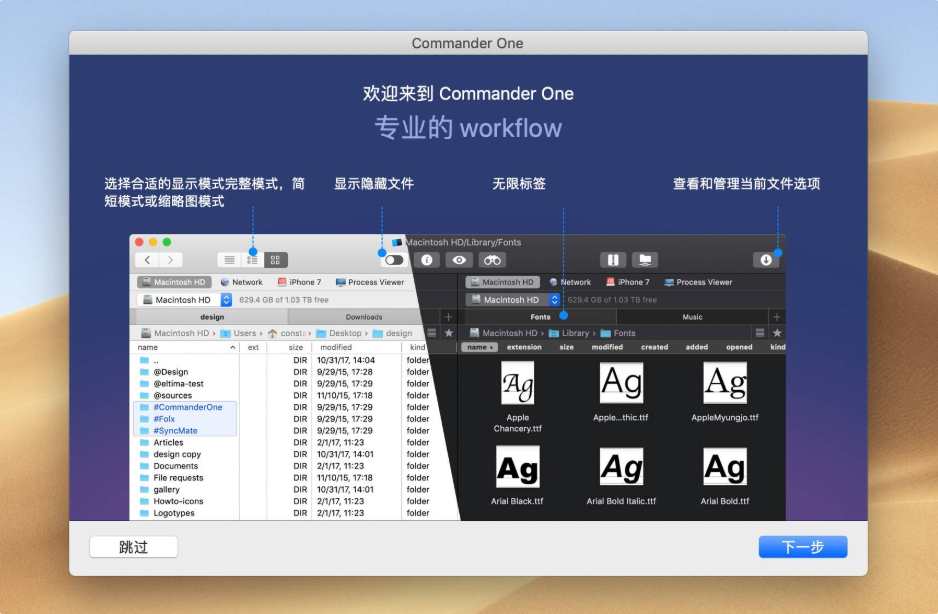
Task: Click the favorites star in the light pane
Action: [x=449, y=333]
